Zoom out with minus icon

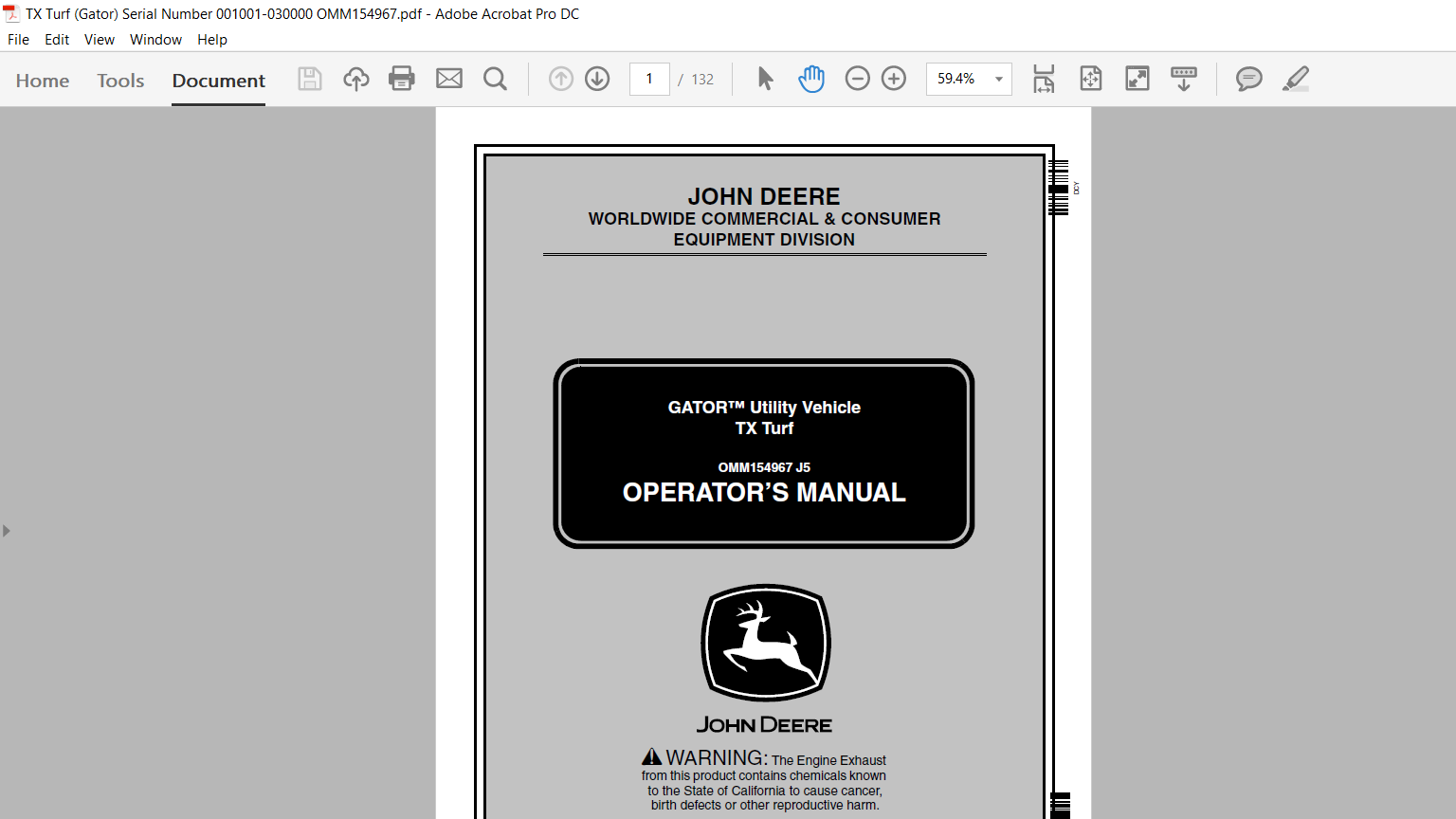click(x=857, y=79)
